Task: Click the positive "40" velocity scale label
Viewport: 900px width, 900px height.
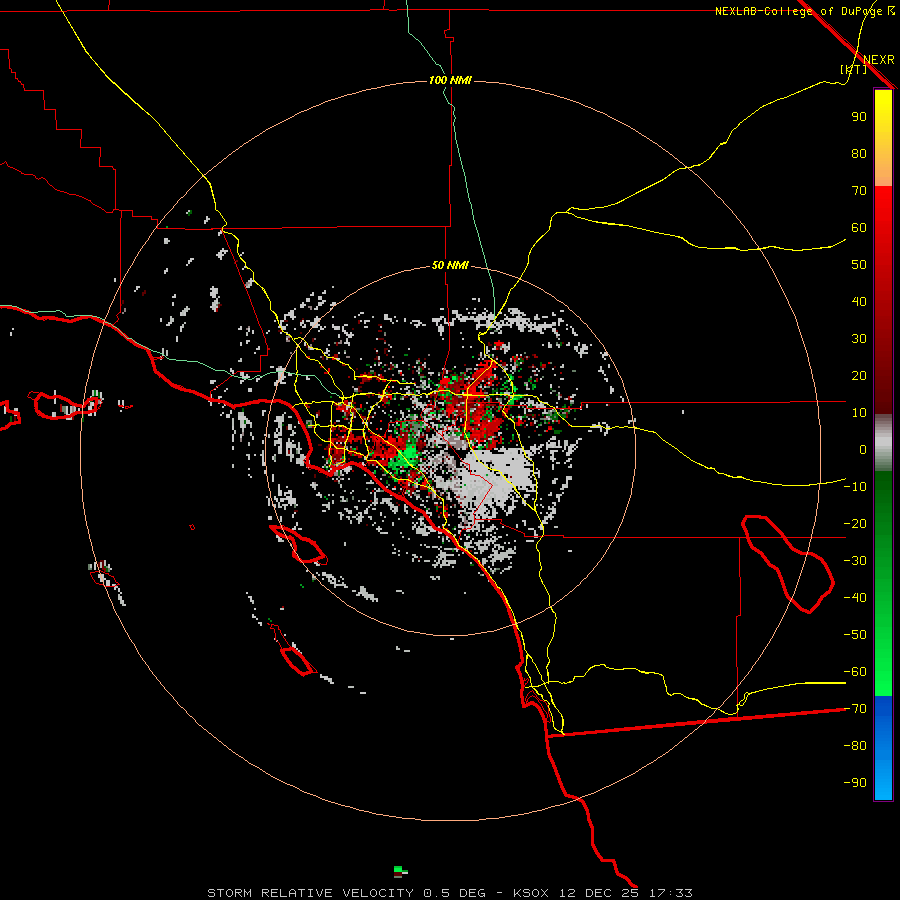Action: coord(859,302)
